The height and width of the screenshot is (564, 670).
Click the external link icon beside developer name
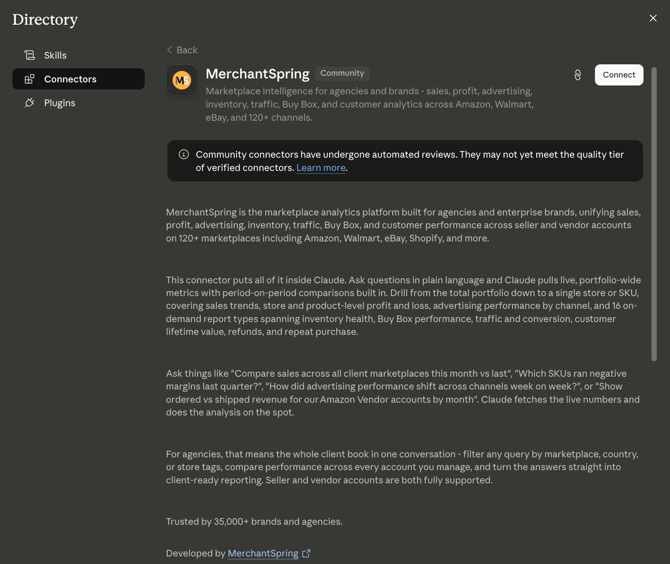[x=306, y=553]
